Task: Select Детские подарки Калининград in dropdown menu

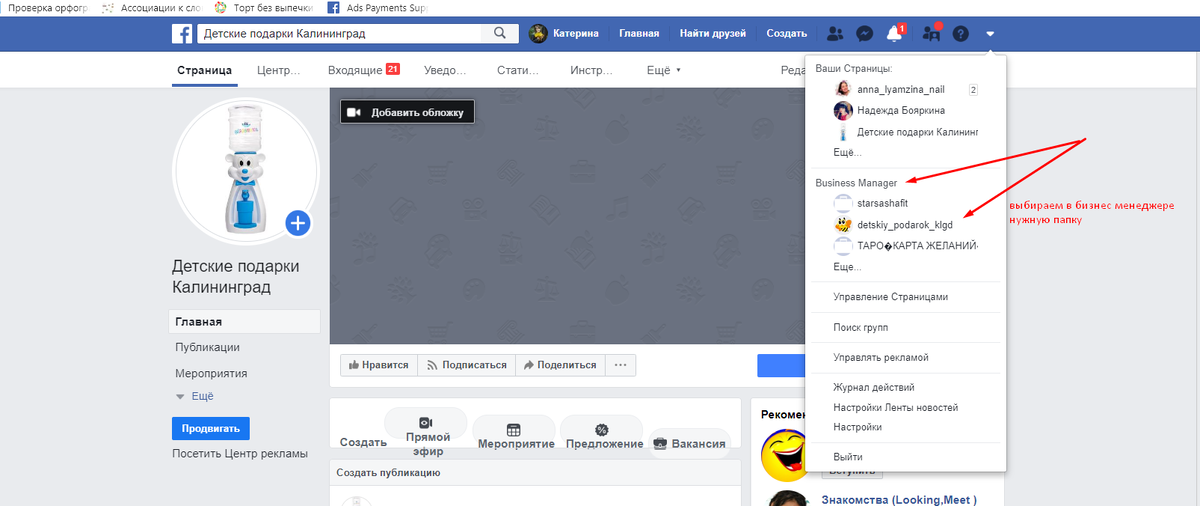Action: tap(905, 132)
